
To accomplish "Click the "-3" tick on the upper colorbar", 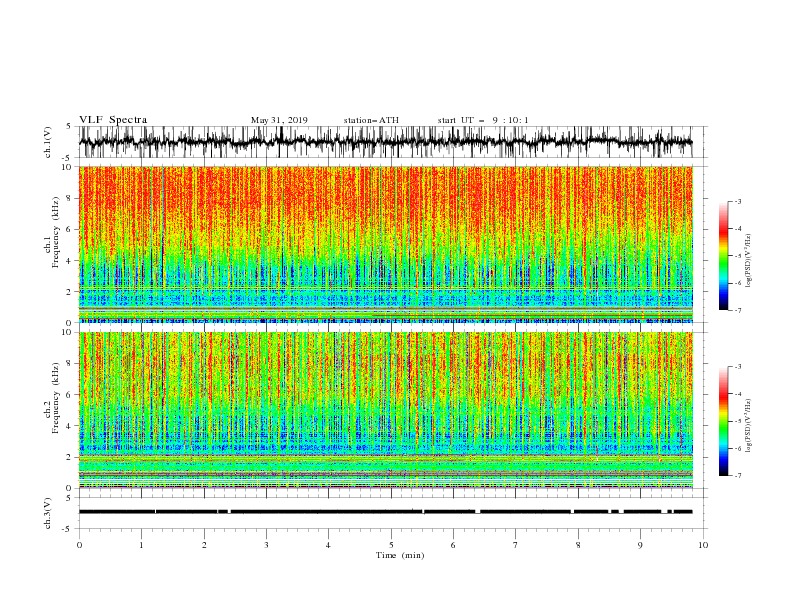I will (x=738, y=201).
